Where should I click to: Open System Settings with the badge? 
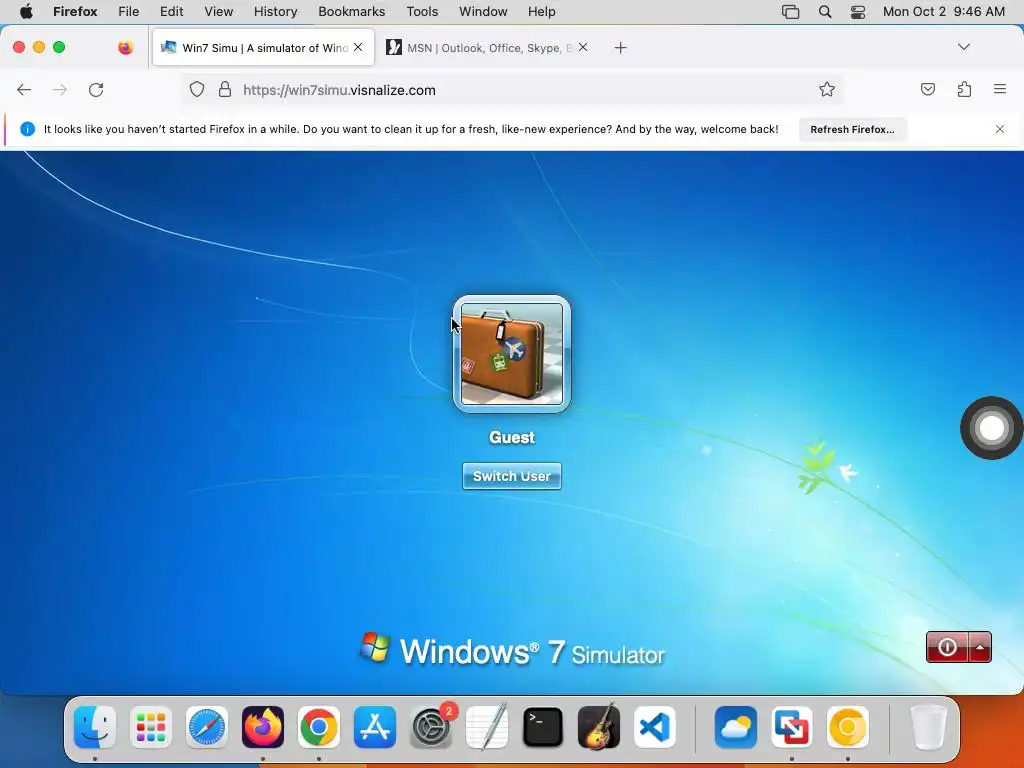pyautogui.click(x=431, y=727)
